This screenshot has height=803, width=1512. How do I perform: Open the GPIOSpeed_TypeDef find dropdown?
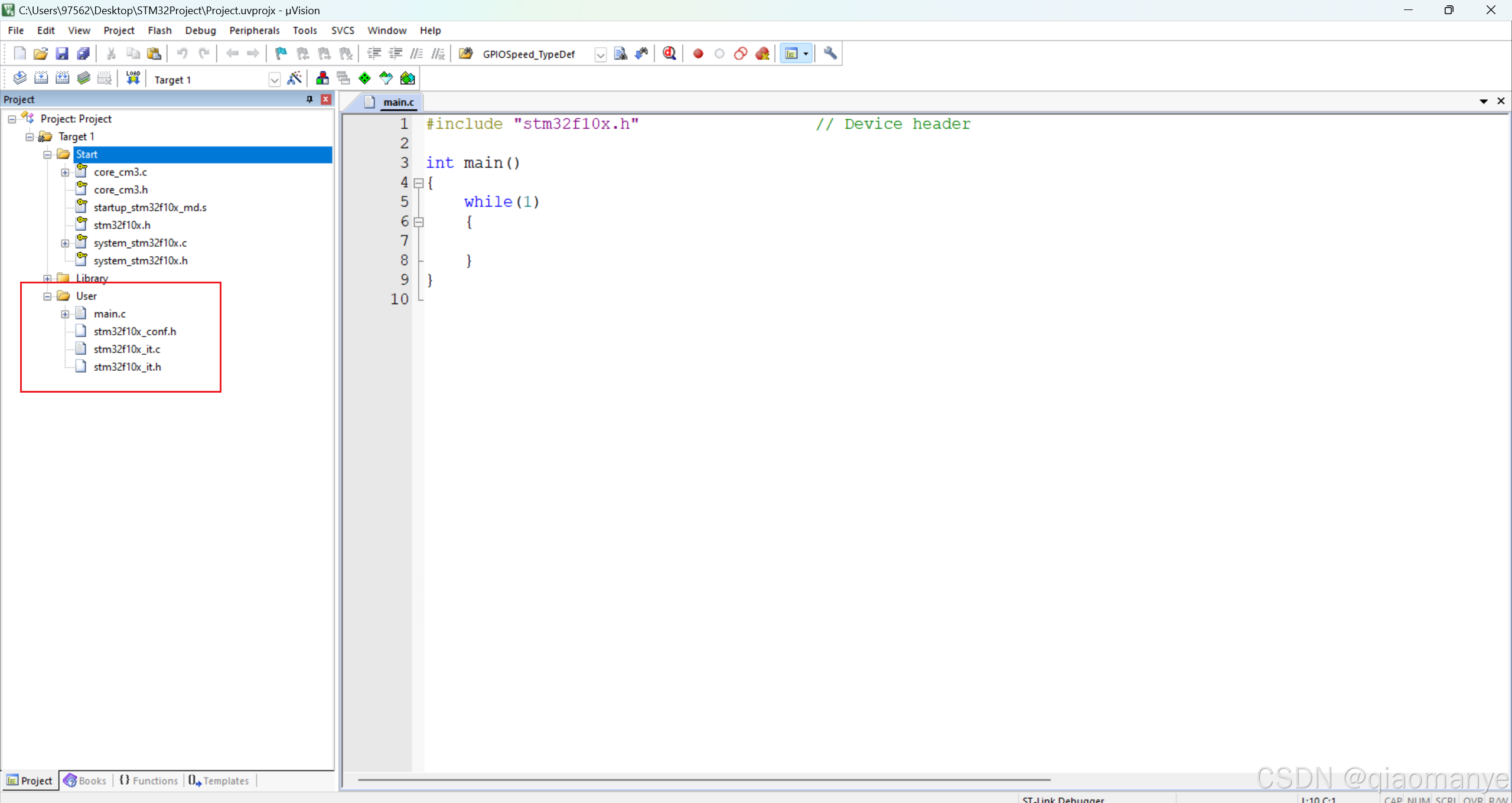point(600,54)
